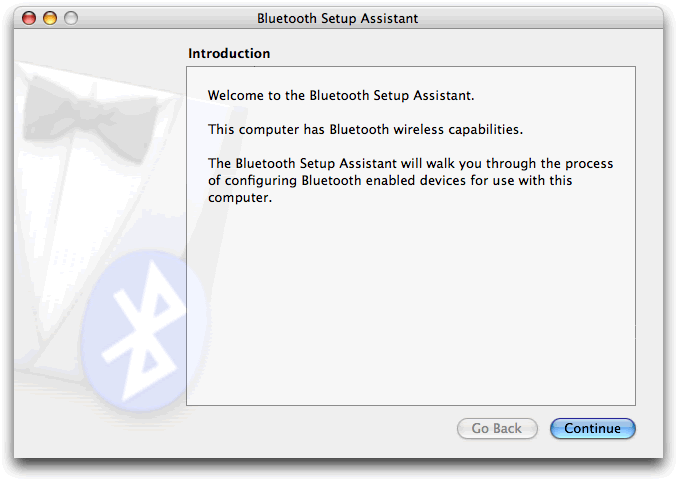The width and height of the screenshot is (677, 481).
Task: Select the Introduction heading
Action: pyautogui.click(x=229, y=53)
